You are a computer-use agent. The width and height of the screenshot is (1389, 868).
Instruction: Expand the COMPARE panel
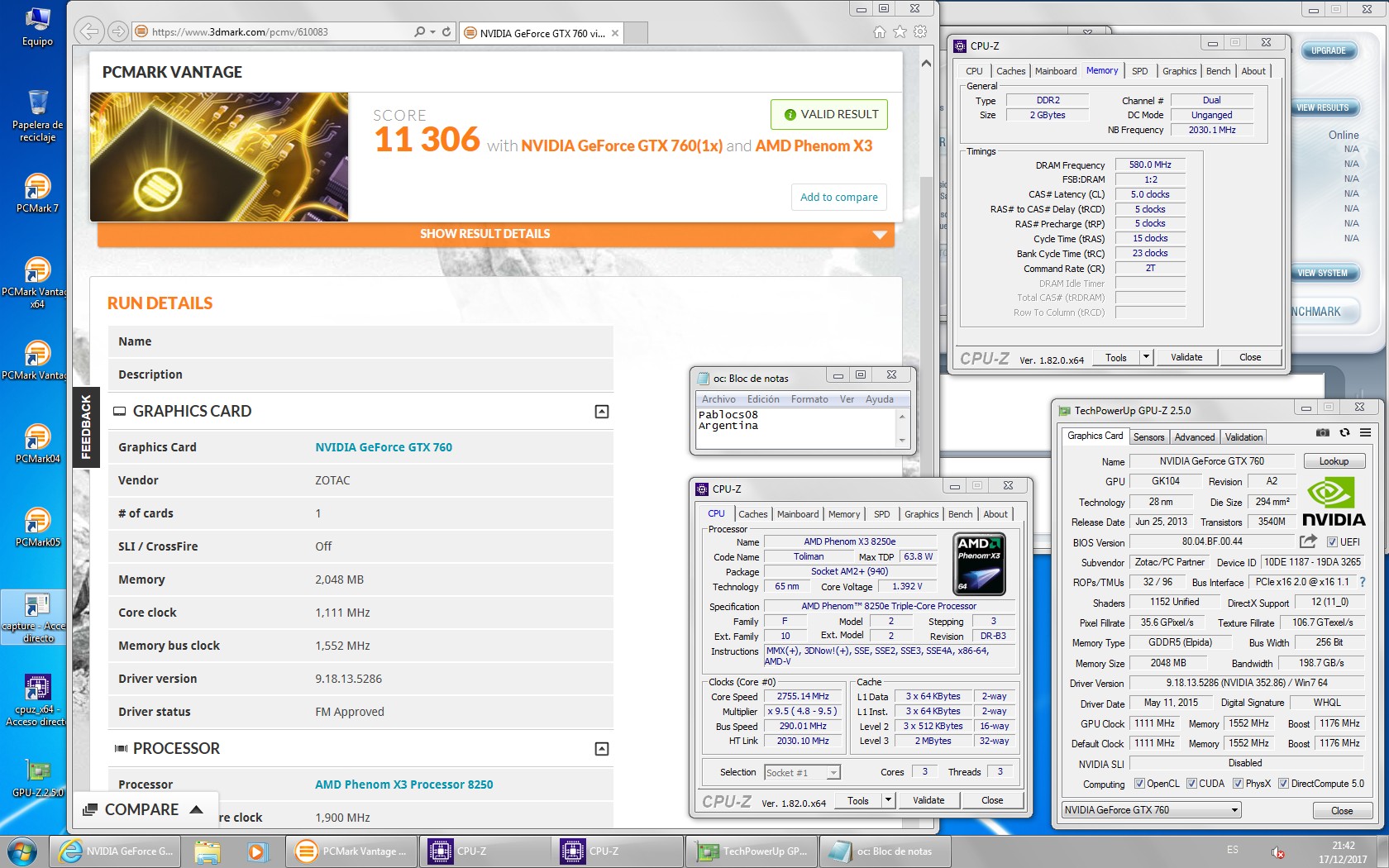(x=145, y=809)
